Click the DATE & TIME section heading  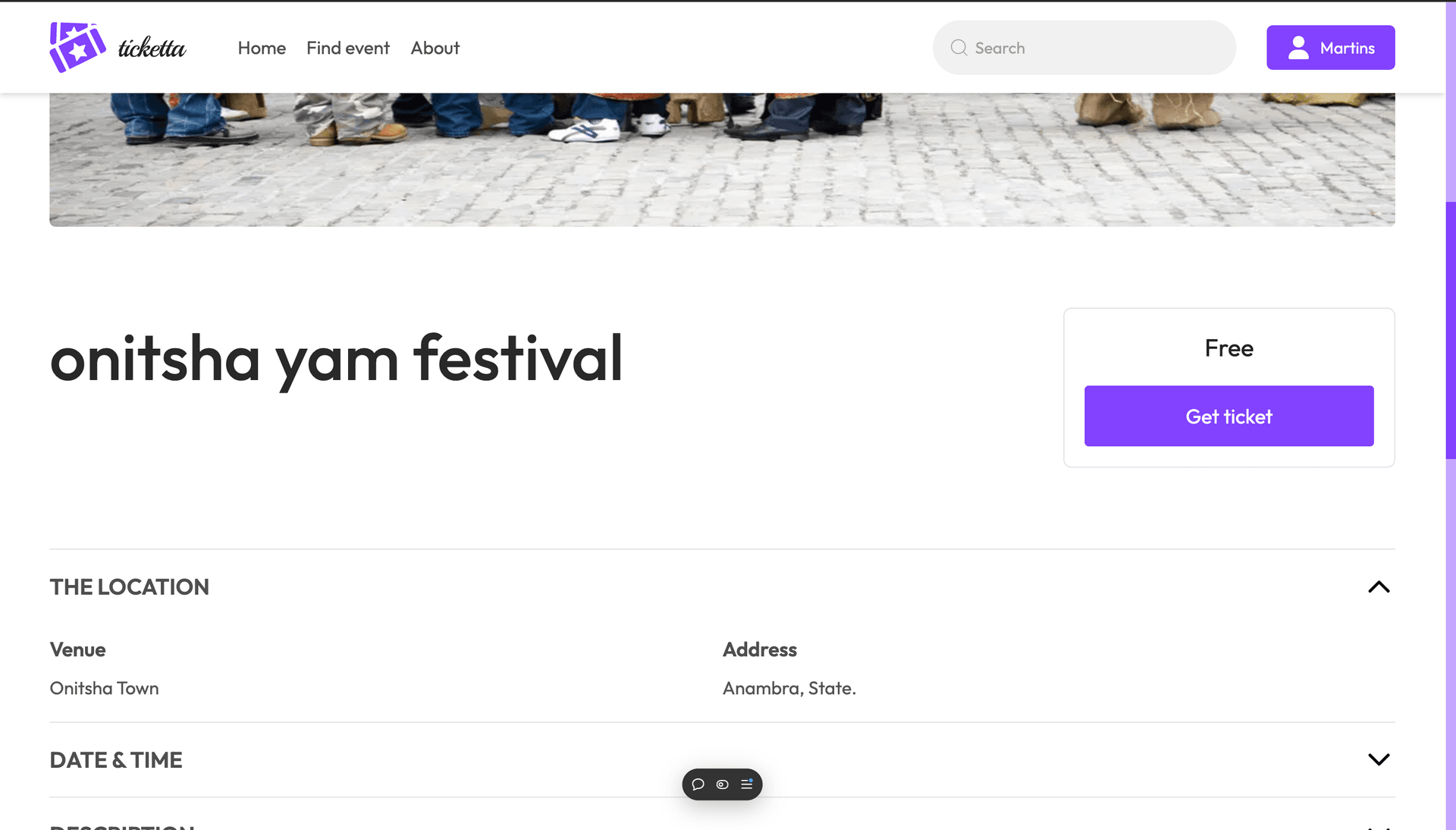pyautogui.click(x=116, y=760)
